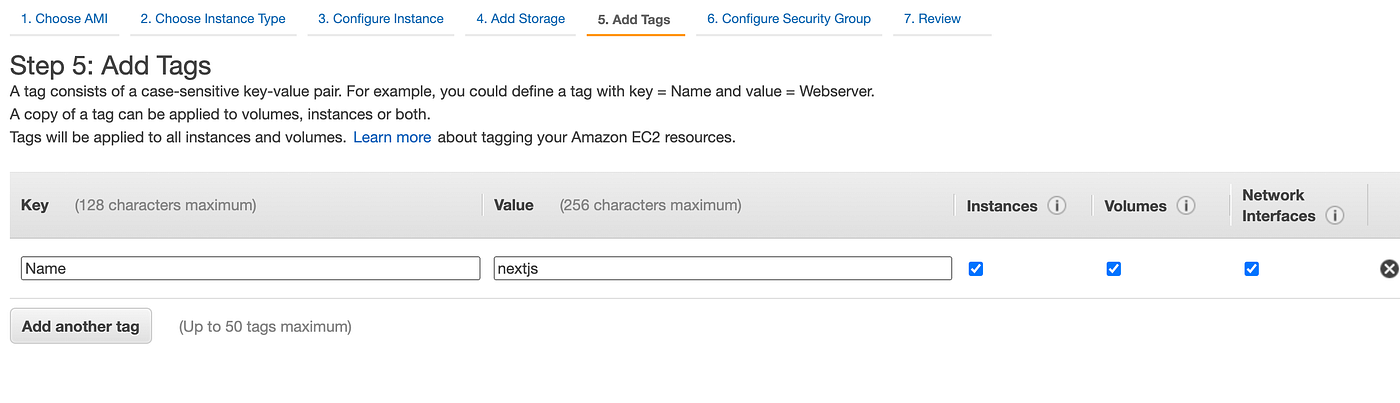Open the Learn more link about tagging
The height and width of the screenshot is (403, 1400).
[x=392, y=137]
